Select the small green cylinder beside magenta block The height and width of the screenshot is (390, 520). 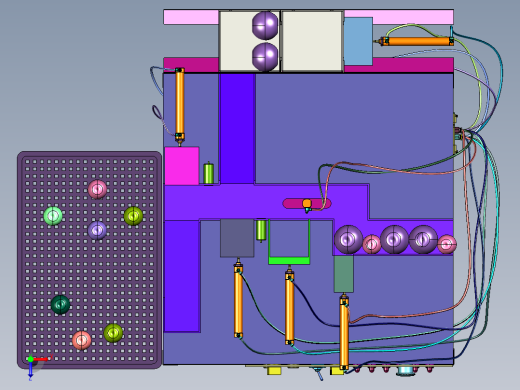pos(208,173)
